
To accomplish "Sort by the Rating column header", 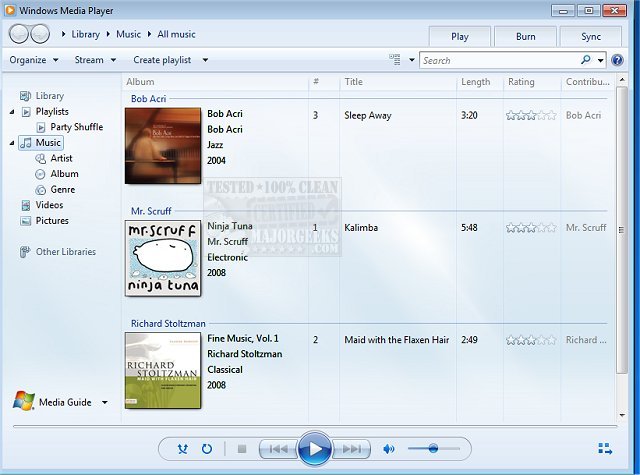I will coord(521,82).
